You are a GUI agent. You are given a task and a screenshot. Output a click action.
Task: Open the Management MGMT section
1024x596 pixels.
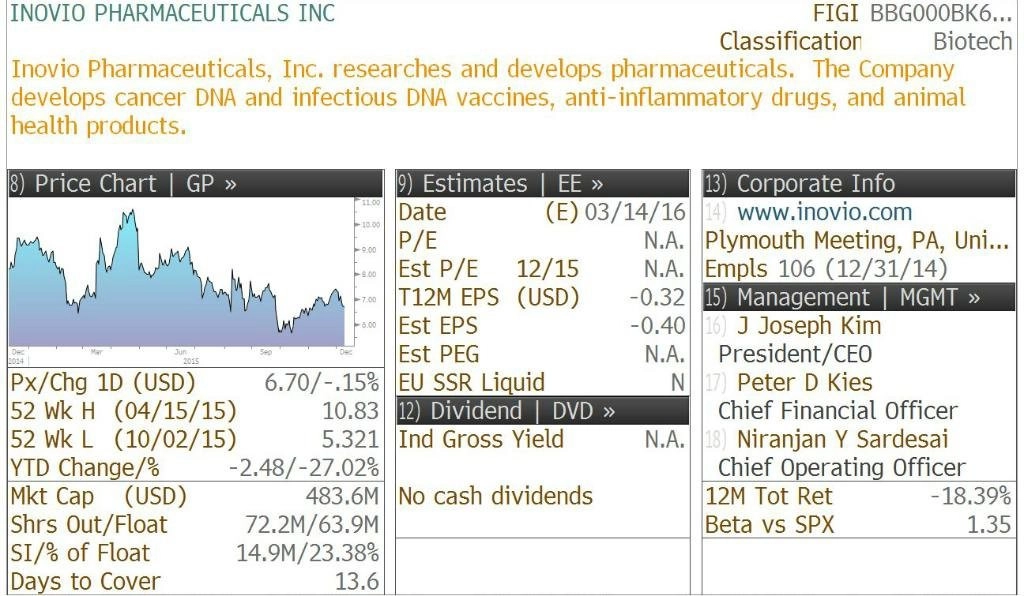[859, 297]
